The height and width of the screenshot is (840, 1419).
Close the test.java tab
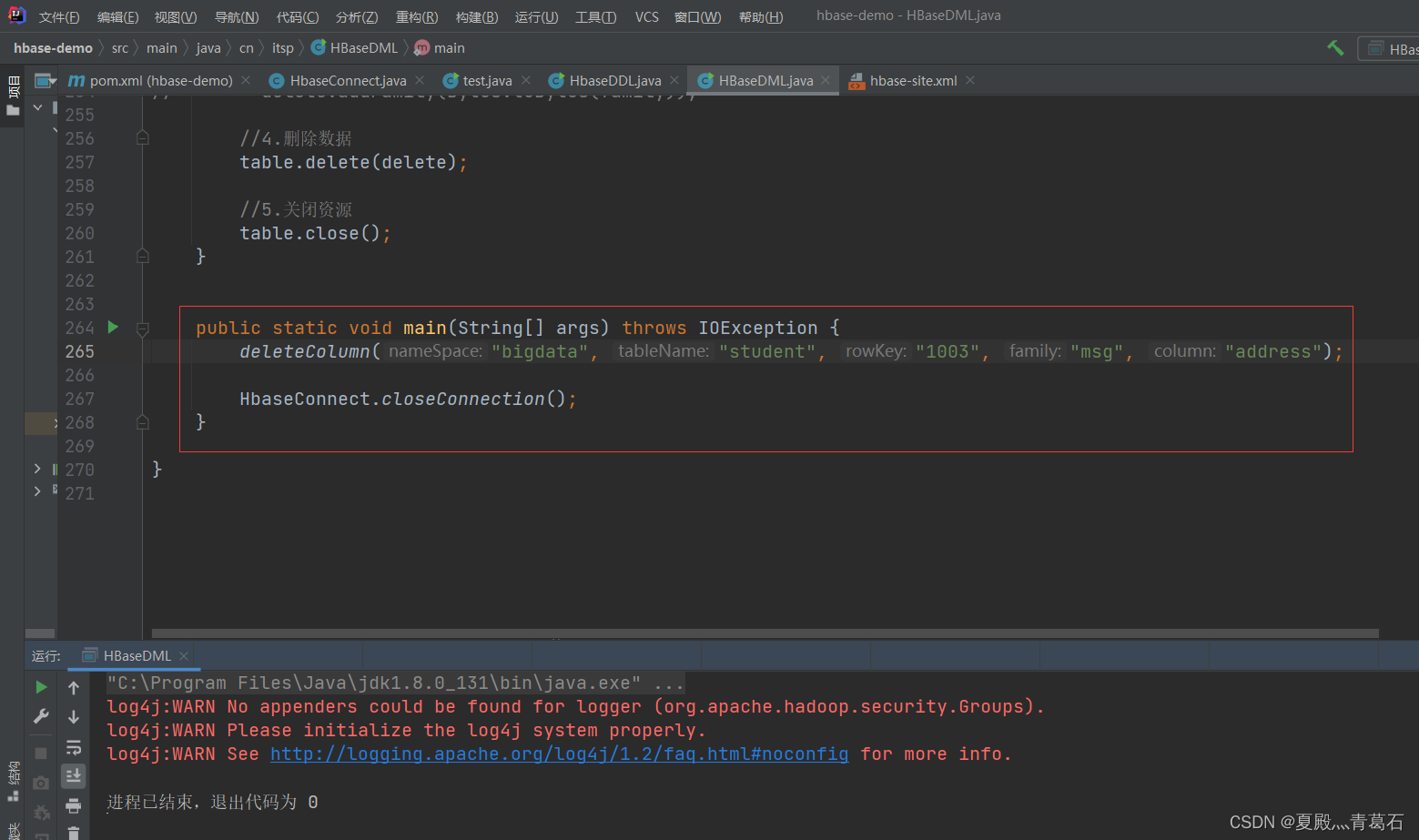pyautogui.click(x=526, y=80)
